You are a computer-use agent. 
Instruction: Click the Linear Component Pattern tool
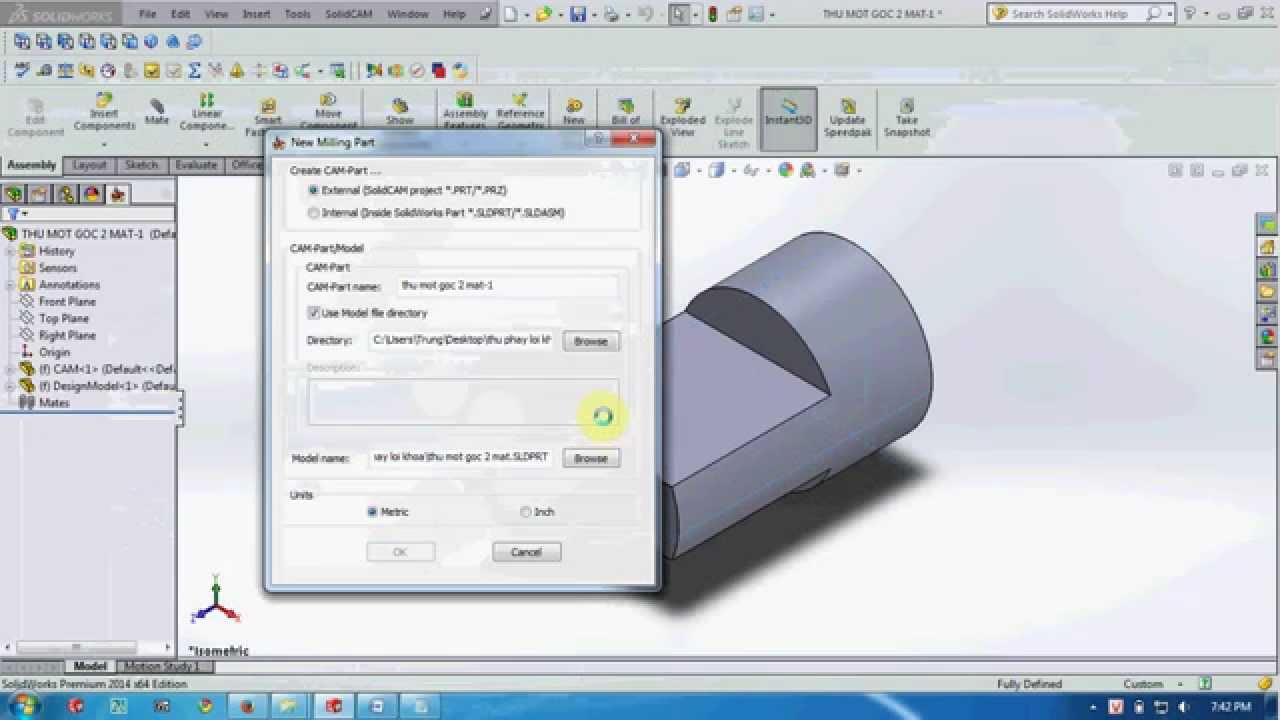click(206, 114)
